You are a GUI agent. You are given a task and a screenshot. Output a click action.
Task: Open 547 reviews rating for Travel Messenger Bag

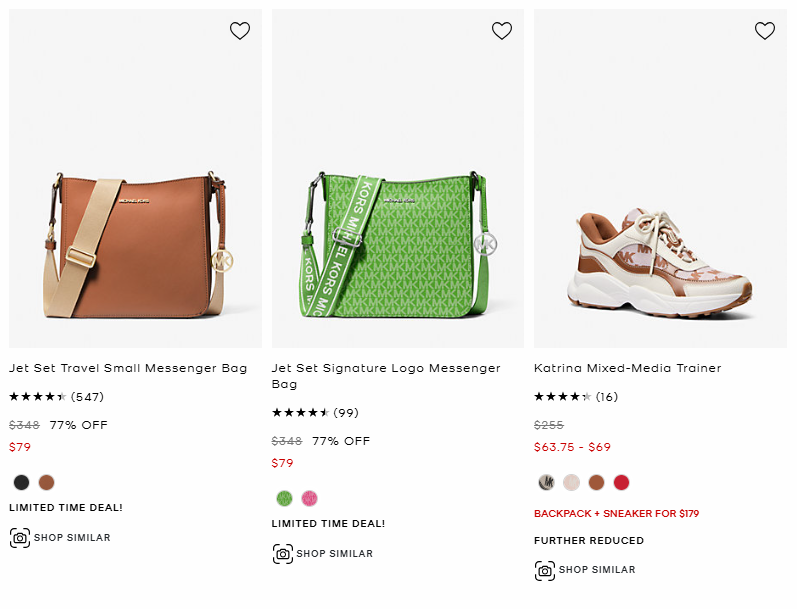tap(56, 397)
